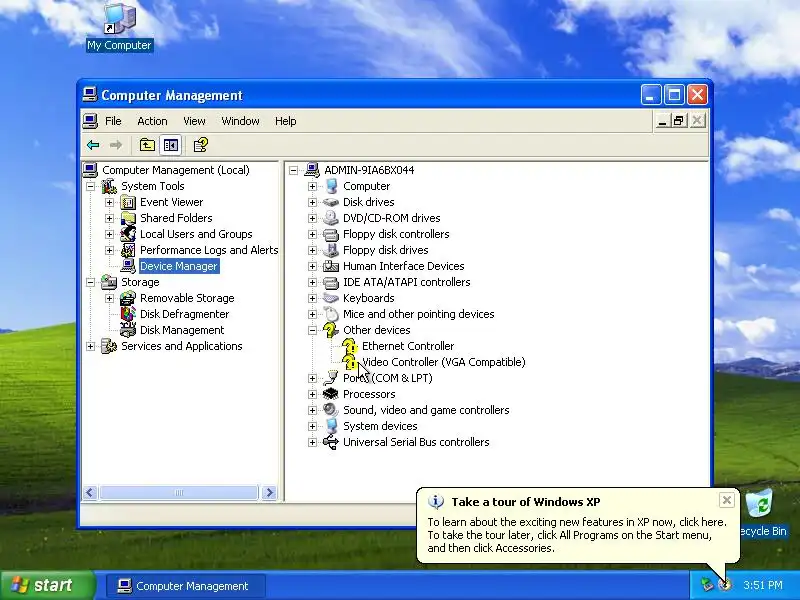Click the Performance Logs and Alerts icon
Screen dimensions: 800x600
point(128,251)
